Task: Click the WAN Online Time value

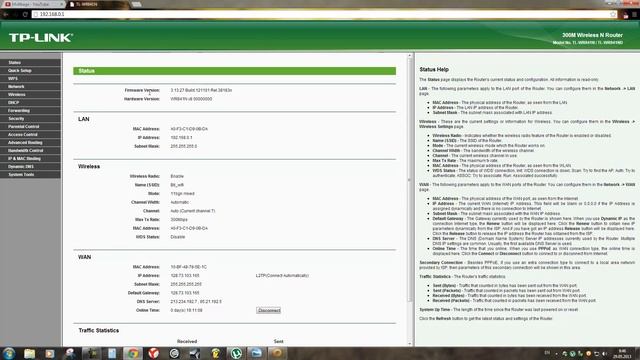Action: [x=186, y=310]
